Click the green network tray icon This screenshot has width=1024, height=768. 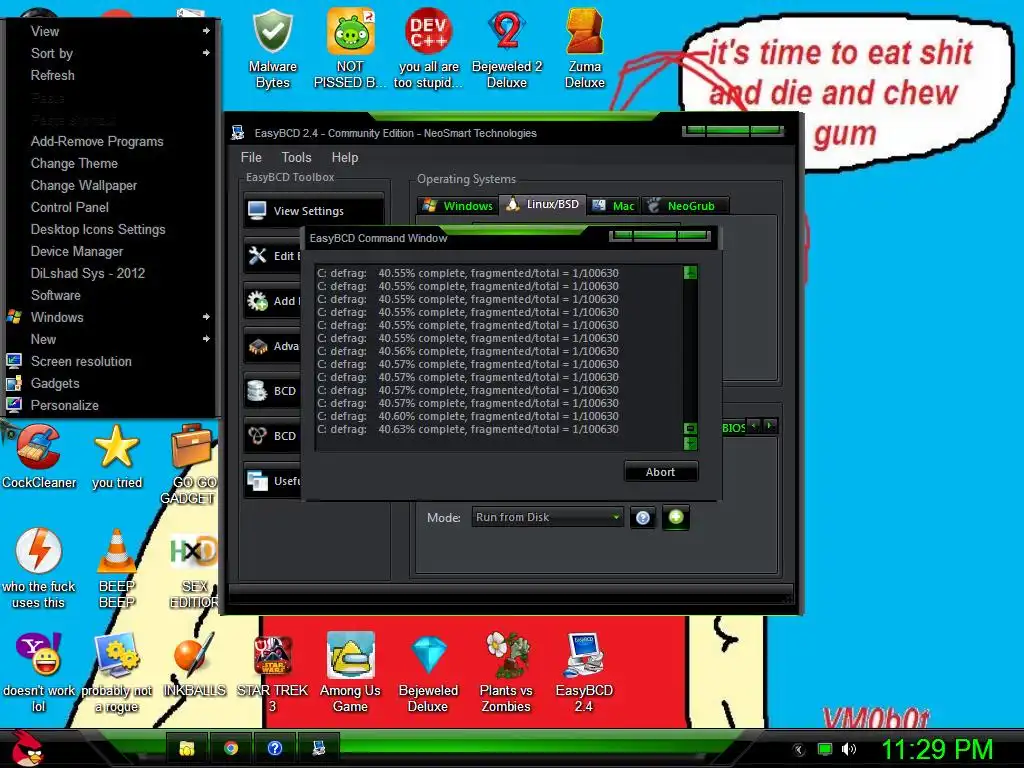point(825,749)
